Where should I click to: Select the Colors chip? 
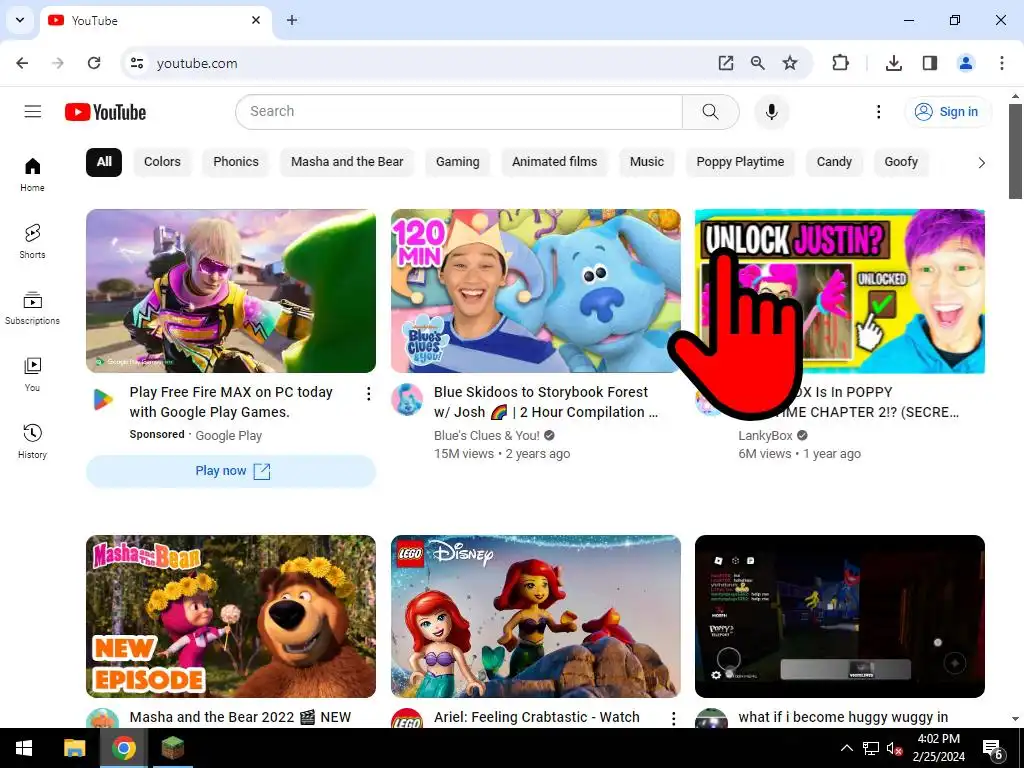(162, 162)
